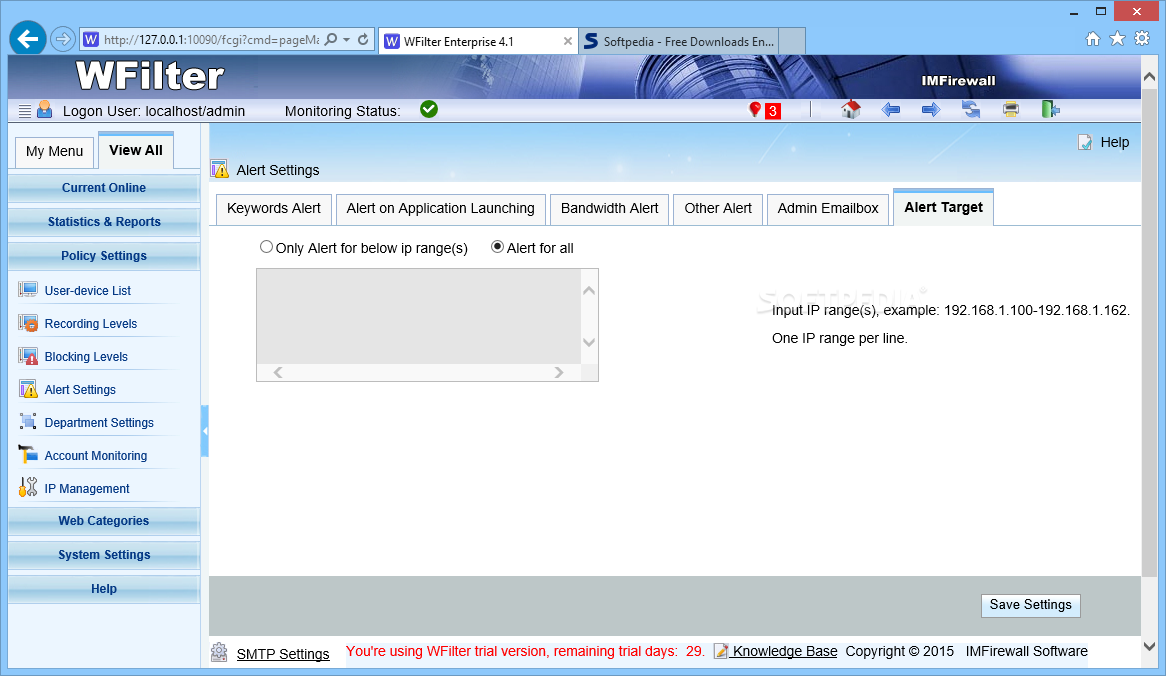Click the search magnifier in address bar

coord(331,39)
